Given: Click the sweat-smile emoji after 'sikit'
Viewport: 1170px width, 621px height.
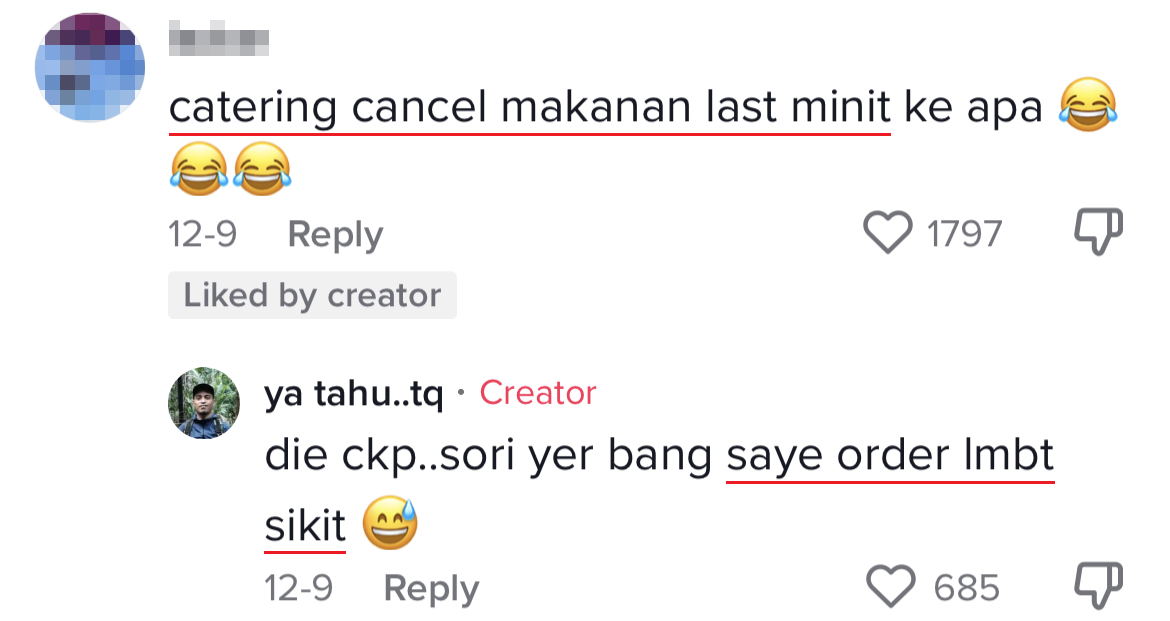Looking at the screenshot, I should pyautogui.click(x=389, y=525).
